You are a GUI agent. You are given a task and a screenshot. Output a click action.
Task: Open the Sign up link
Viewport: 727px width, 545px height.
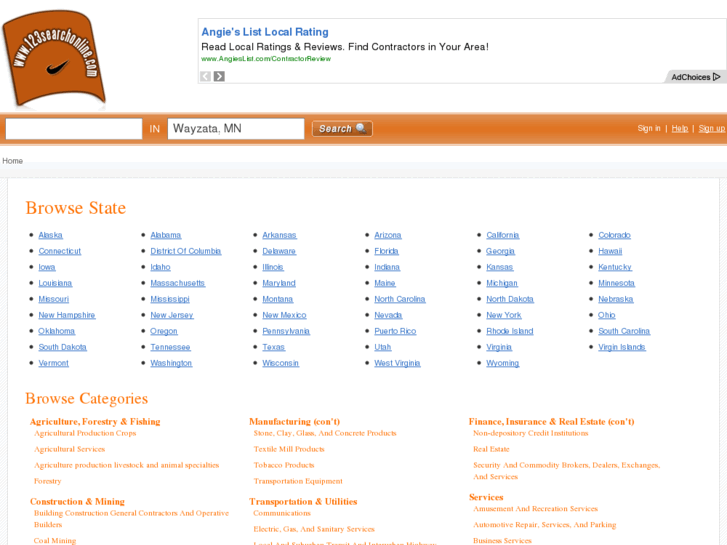coord(712,128)
